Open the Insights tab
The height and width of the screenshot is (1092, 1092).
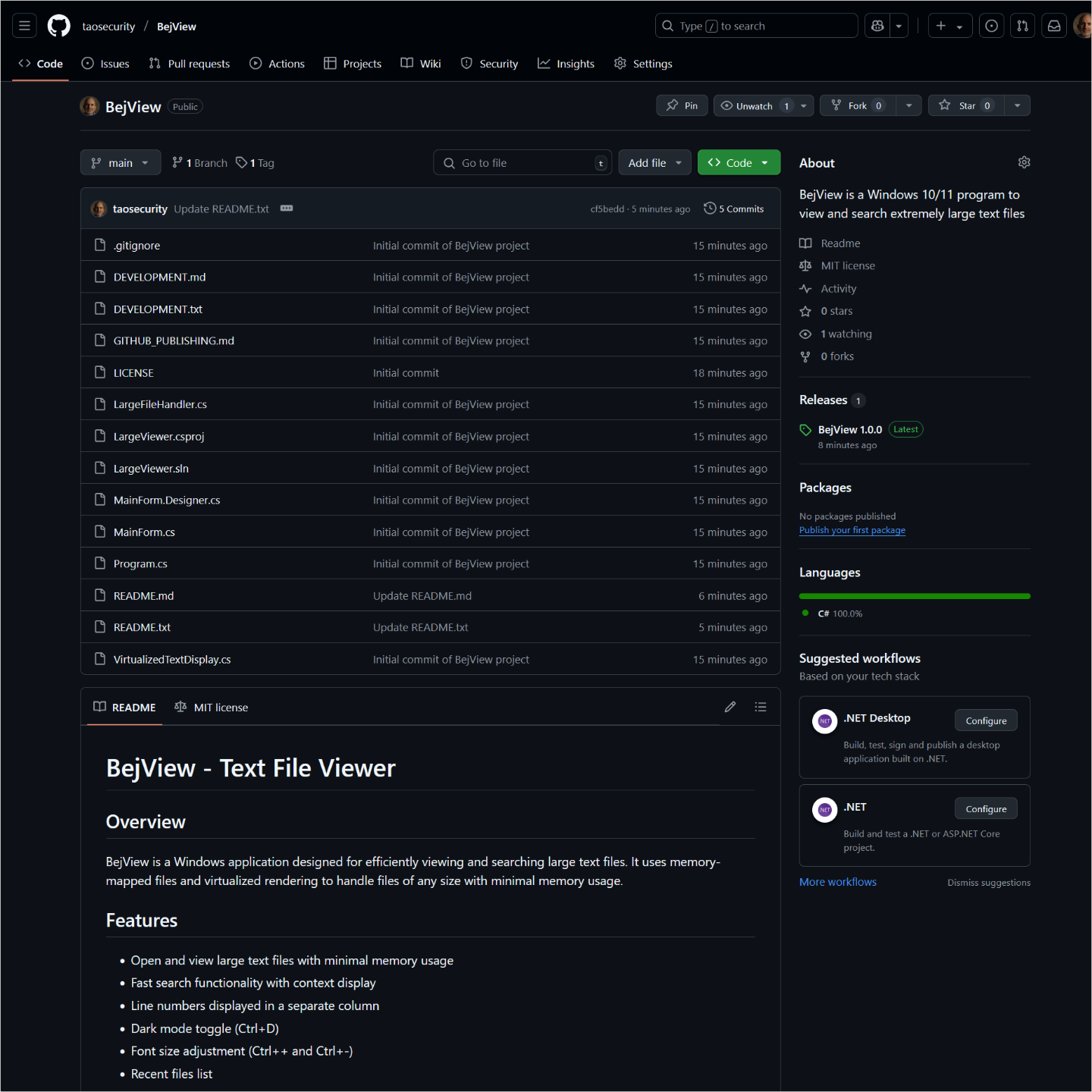click(x=566, y=64)
